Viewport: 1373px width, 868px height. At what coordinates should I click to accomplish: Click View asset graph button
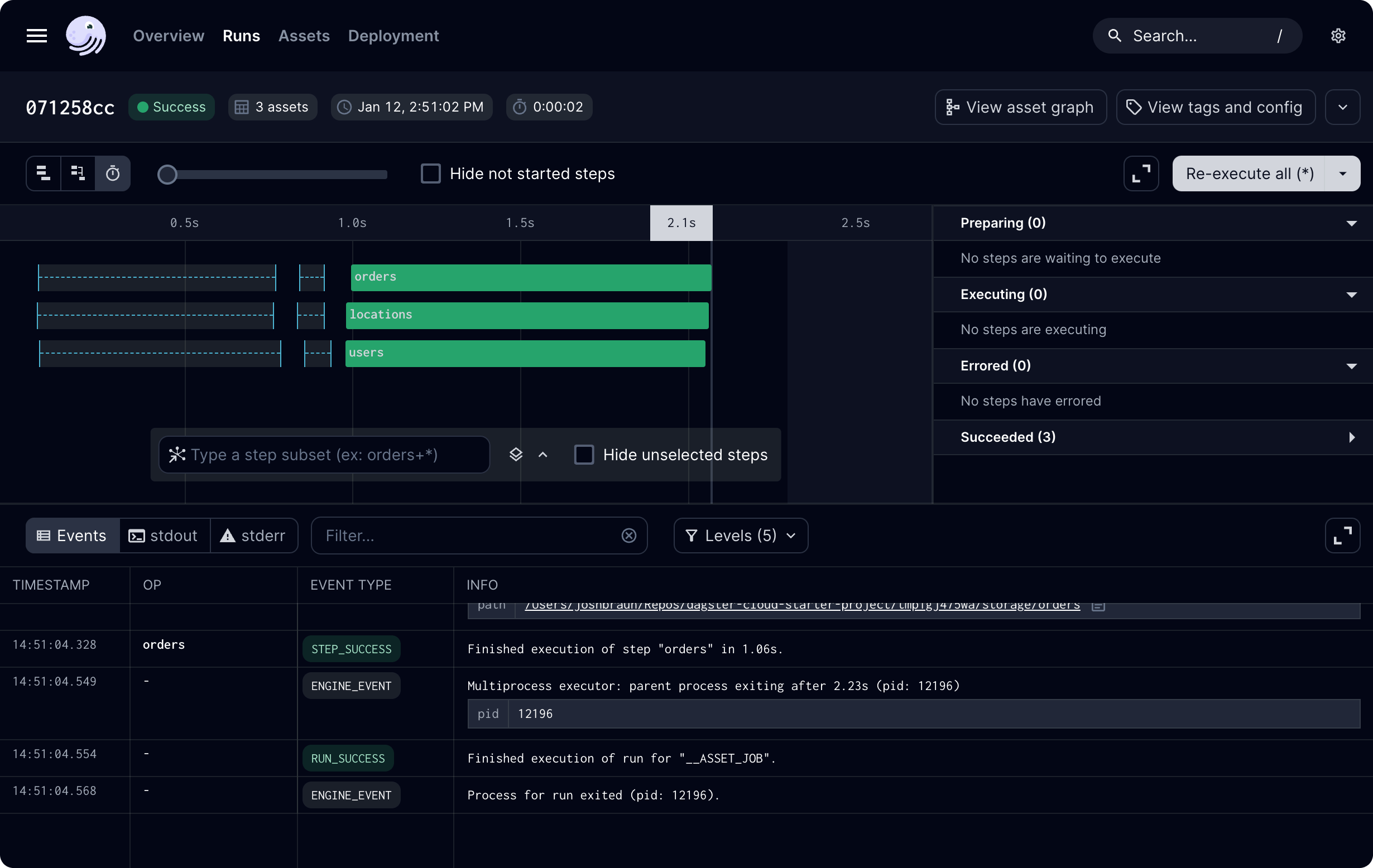pos(1021,107)
